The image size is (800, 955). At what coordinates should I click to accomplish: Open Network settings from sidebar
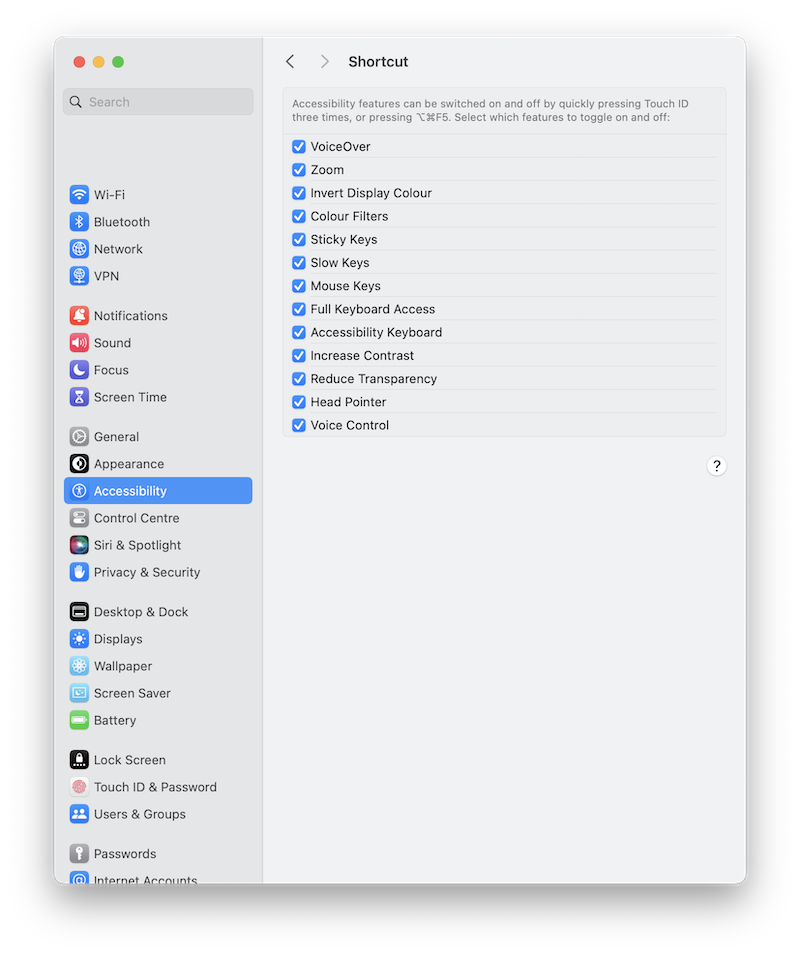(80, 248)
